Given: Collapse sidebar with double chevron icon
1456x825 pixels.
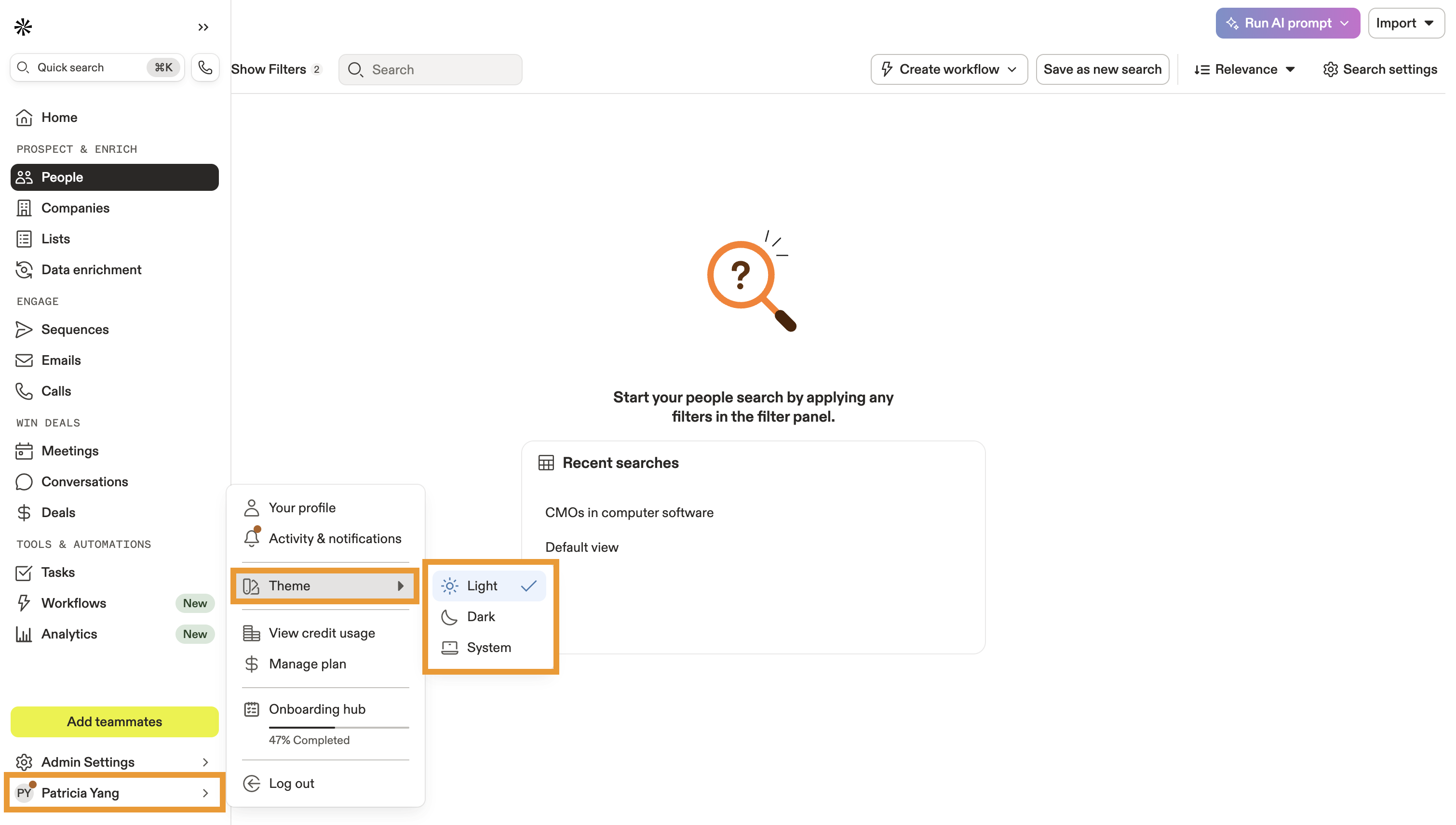Looking at the screenshot, I should click(203, 27).
